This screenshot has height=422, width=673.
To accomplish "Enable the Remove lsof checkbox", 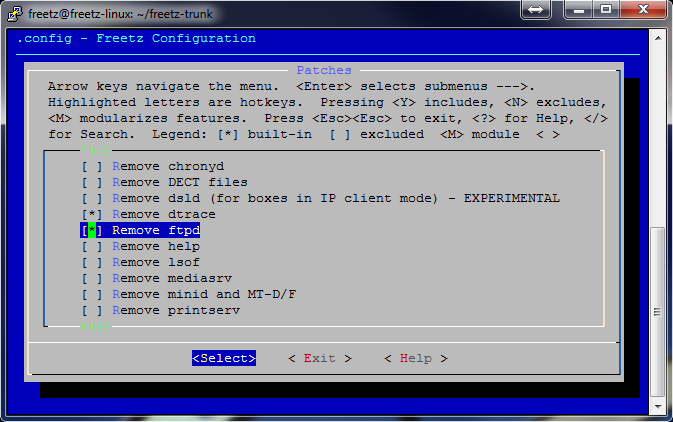I will coord(92,263).
